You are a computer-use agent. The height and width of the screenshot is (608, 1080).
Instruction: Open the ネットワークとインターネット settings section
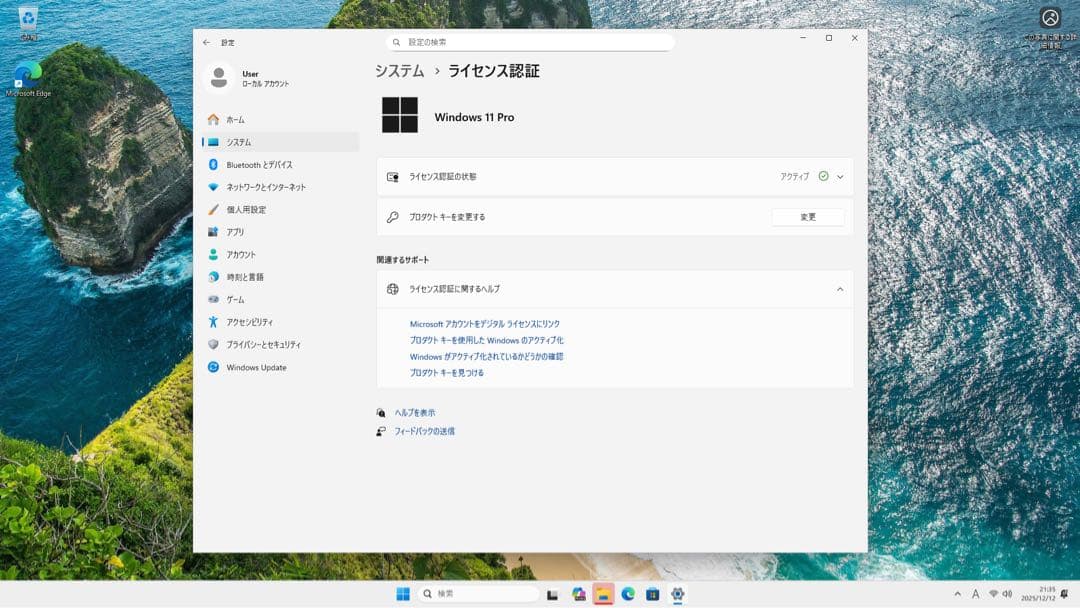tap(270, 187)
